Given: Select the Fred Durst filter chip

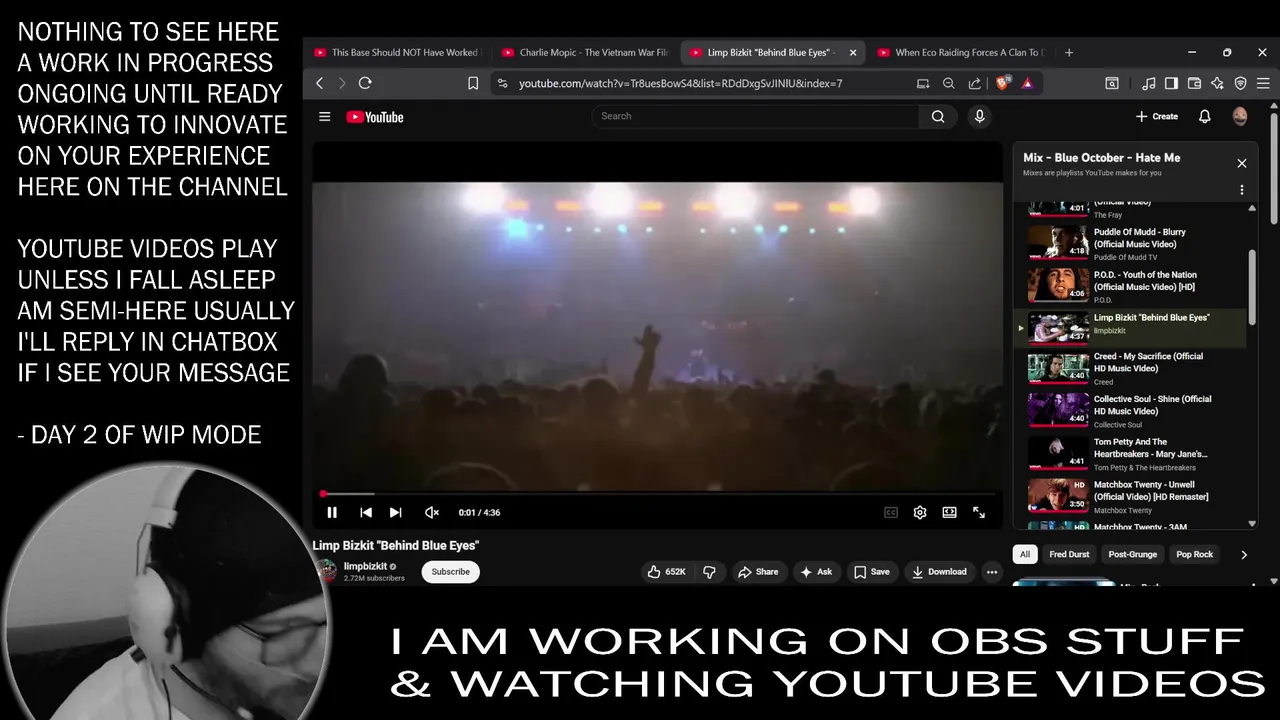Looking at the screenshot, I should pos(1069,554).
